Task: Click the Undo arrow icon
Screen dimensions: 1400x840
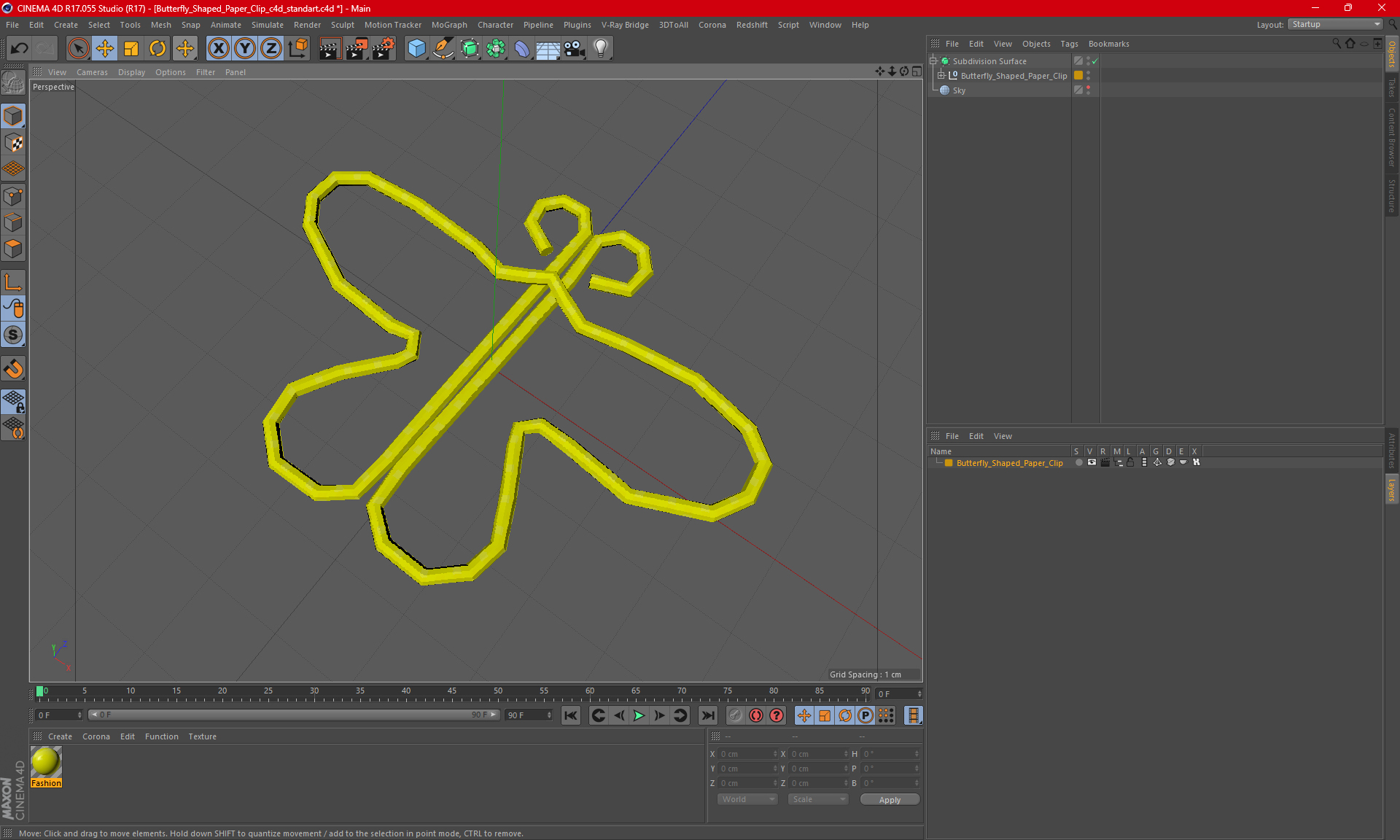Action: click(x=20, y=49)
